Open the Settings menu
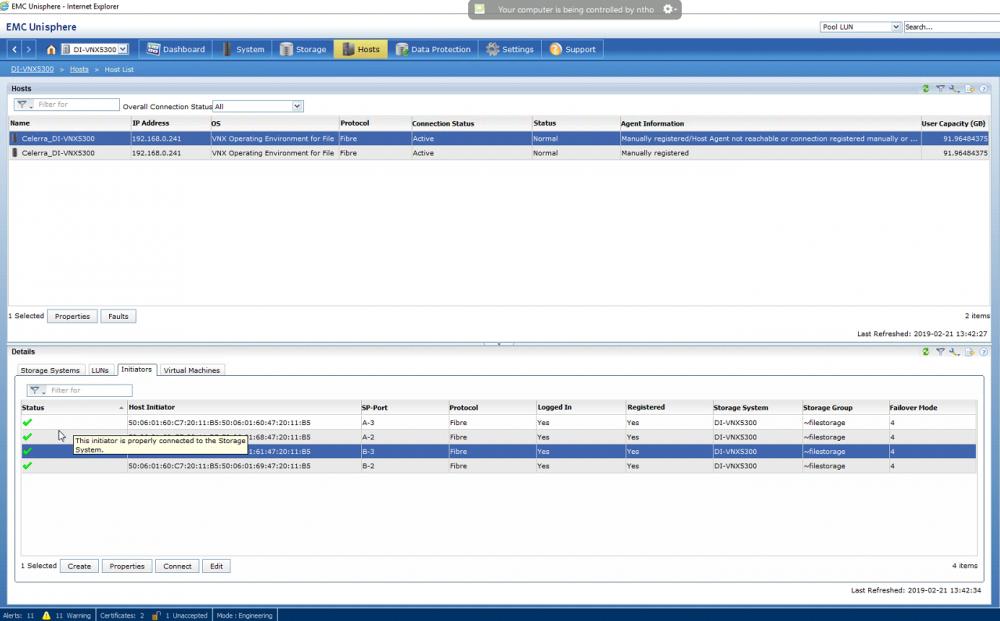 pyautogui.click(x=510, y=49)
